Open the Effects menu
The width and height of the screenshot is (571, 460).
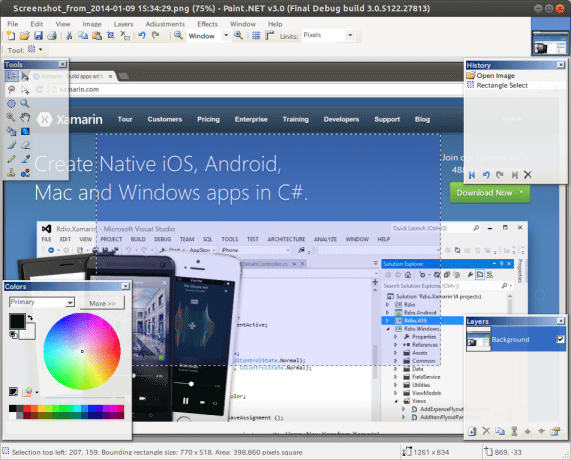tap(208, 24)
